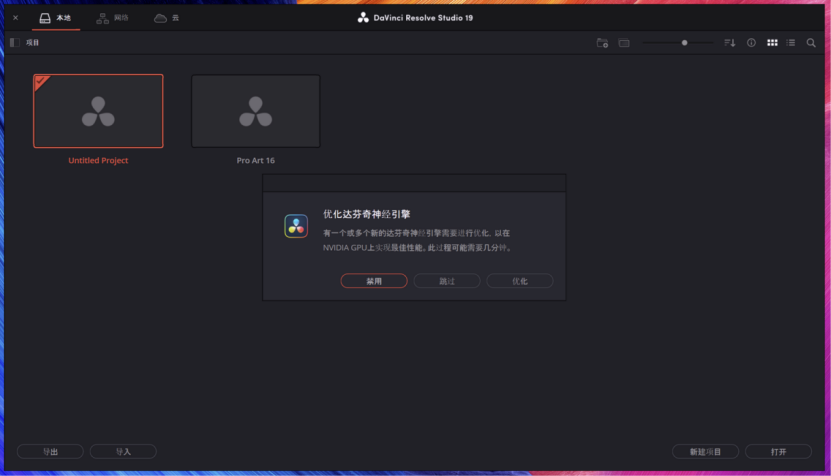Close the Project Manager window
This screenshot has height=476, width=831.
point(15,17)
